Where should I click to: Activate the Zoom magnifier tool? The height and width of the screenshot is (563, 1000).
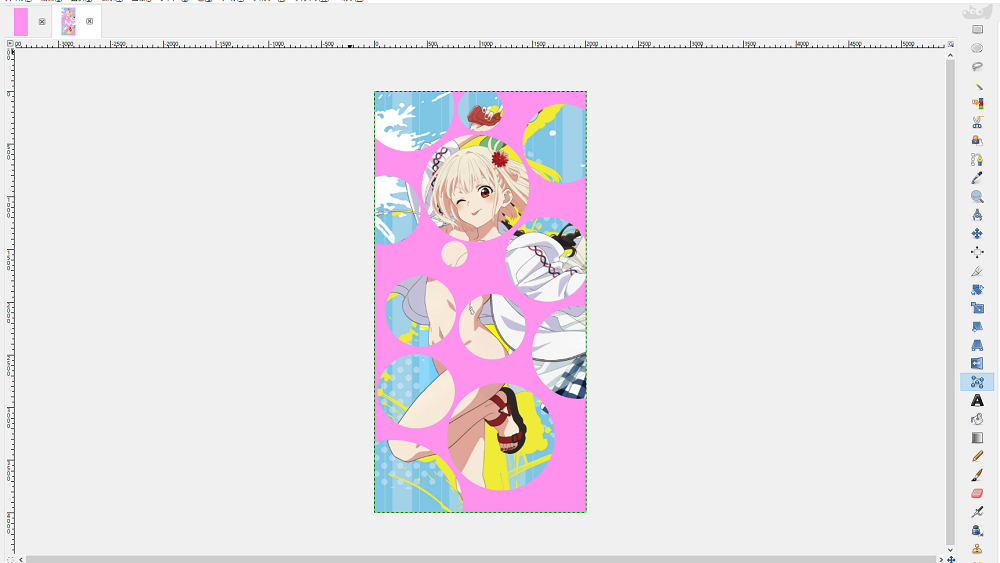pos(977,196)
